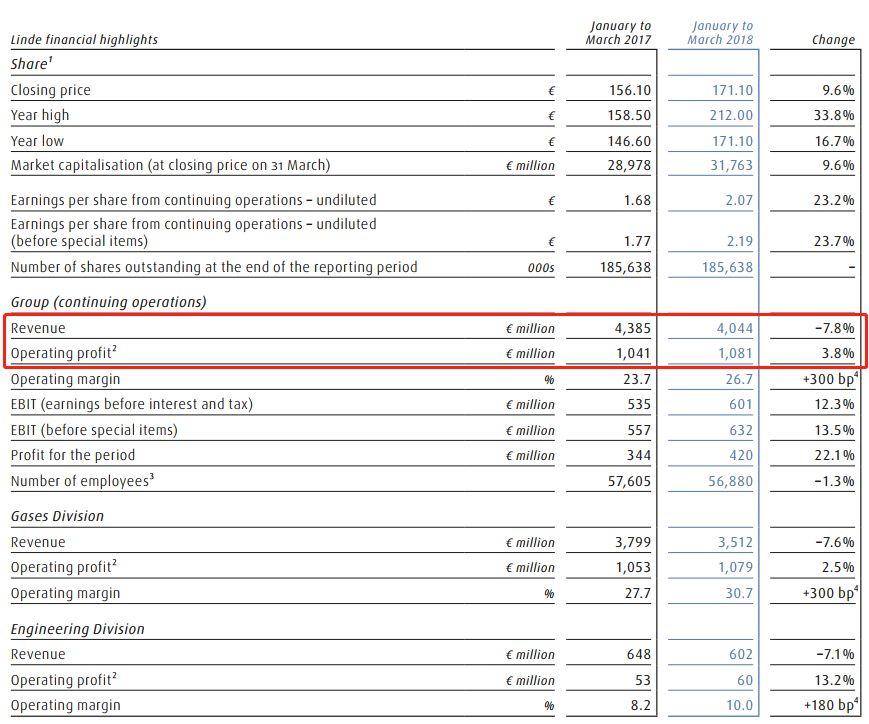Click the '(before special items)' earnings label
The image size is (869, 724).
(x=79, y=241)
